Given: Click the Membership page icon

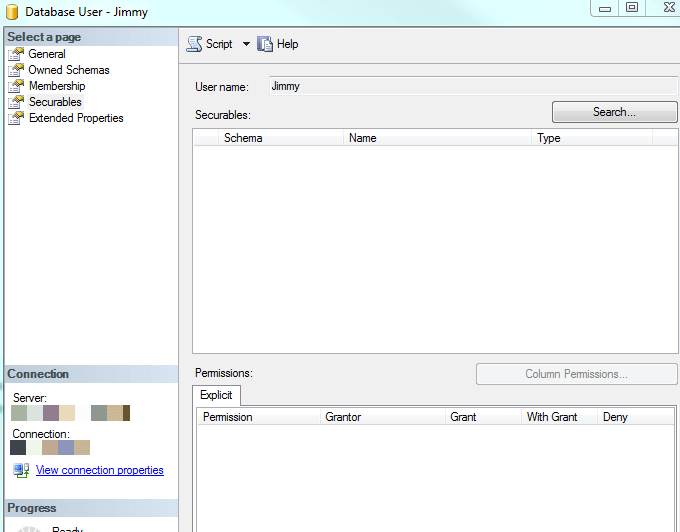Looking at the screenshot, I should [16, 86].
